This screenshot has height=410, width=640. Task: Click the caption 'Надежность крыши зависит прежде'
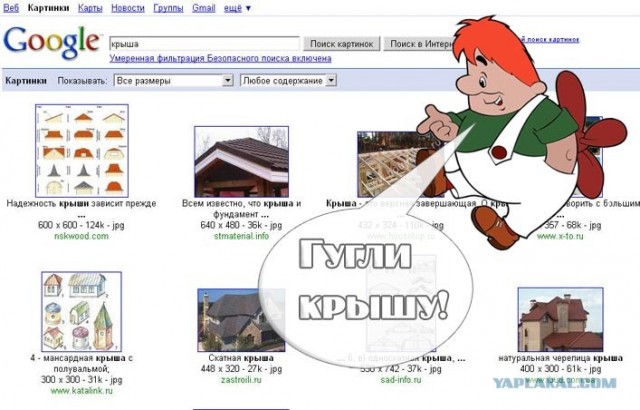tap(81, 203)
